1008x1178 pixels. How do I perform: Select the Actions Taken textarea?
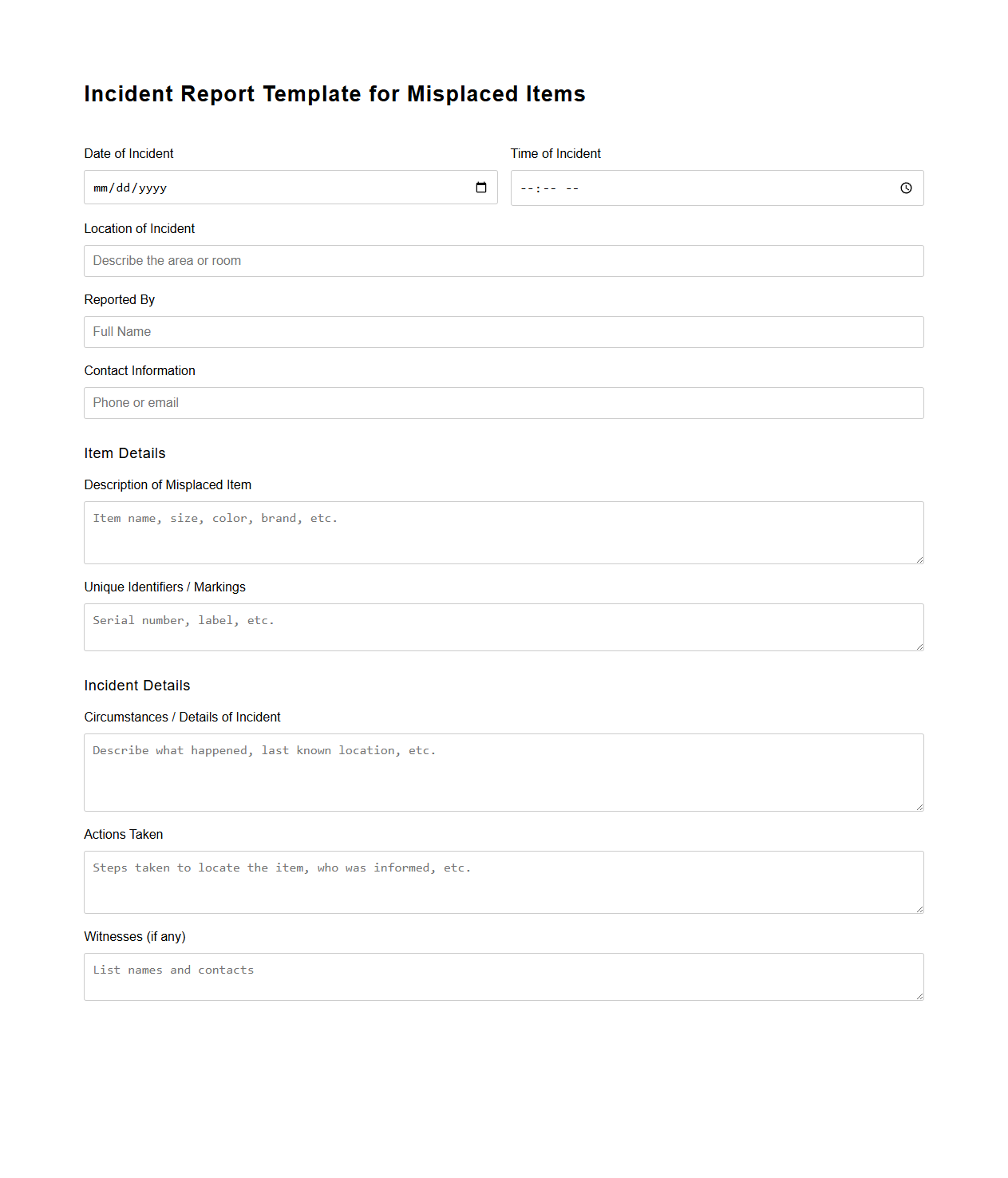(503, 881)
